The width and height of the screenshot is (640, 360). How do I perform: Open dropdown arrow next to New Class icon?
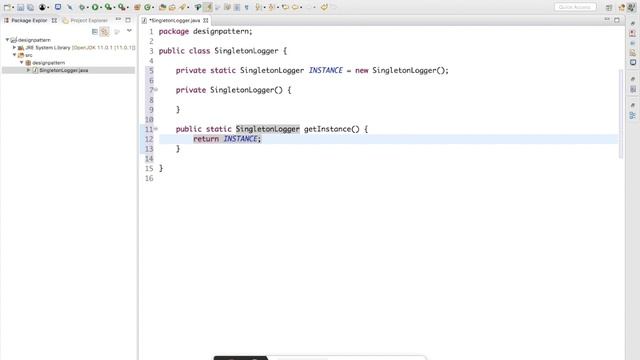click(x=153, y=7)
